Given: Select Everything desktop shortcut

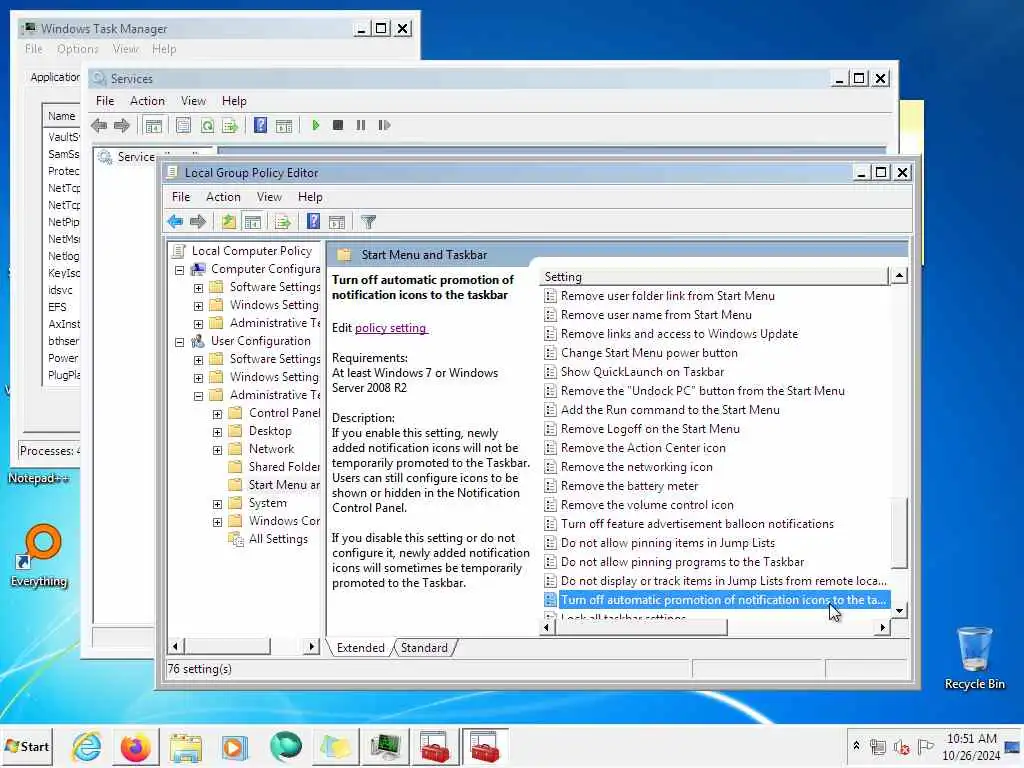Looking at the screenshot, I should tap(39, 556).
